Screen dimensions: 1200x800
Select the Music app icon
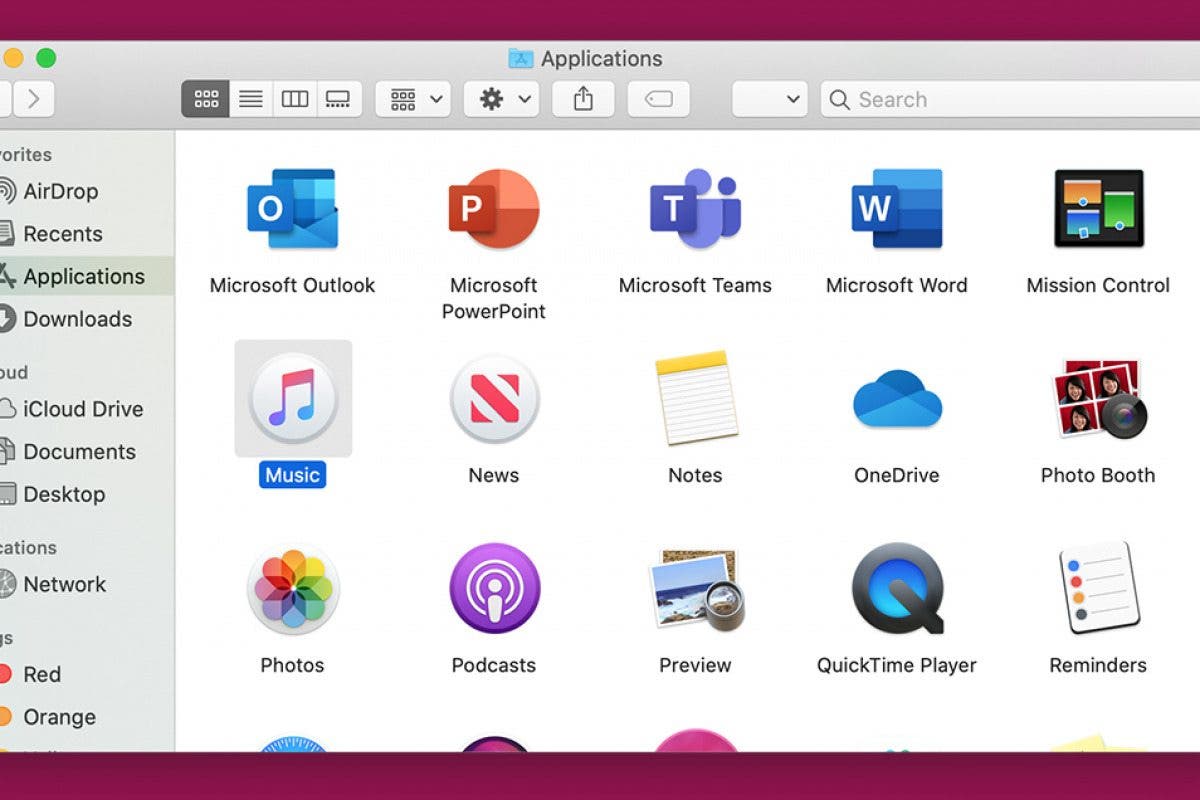[x=293, y=398]
